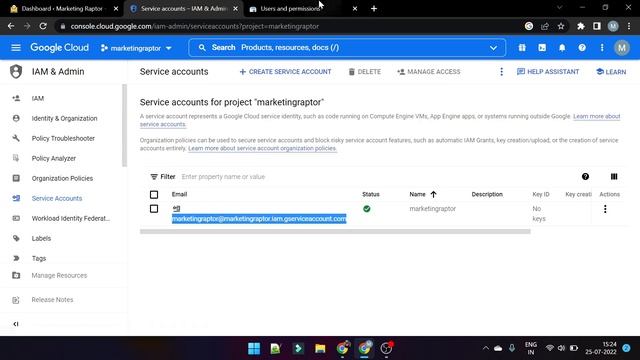Image resolution: width=640 pixels, height=360 pixels.
Task: Reload the page
Action: [x=43, y=26]
